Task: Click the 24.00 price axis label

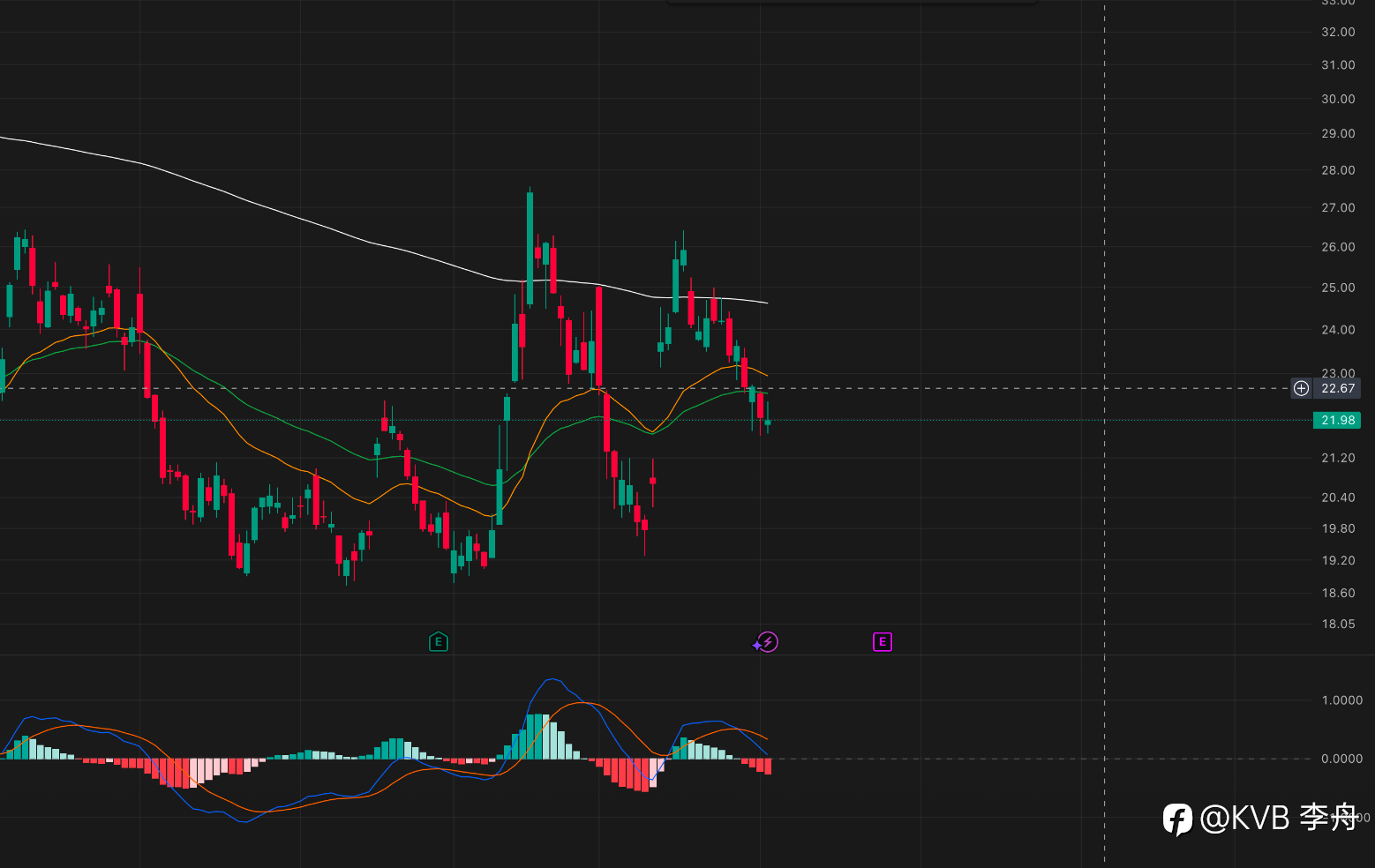Action: coord(1338,330)
